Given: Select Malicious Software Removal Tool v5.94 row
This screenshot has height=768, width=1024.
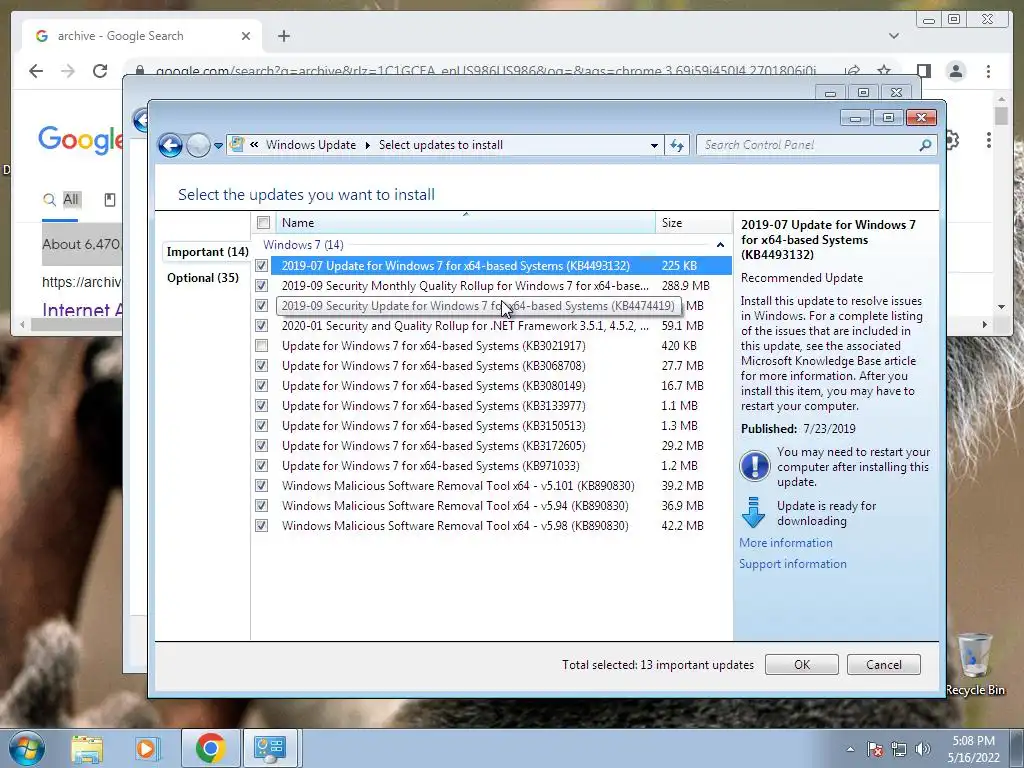Looking at the screenshot, I should (x=492, y=505).
